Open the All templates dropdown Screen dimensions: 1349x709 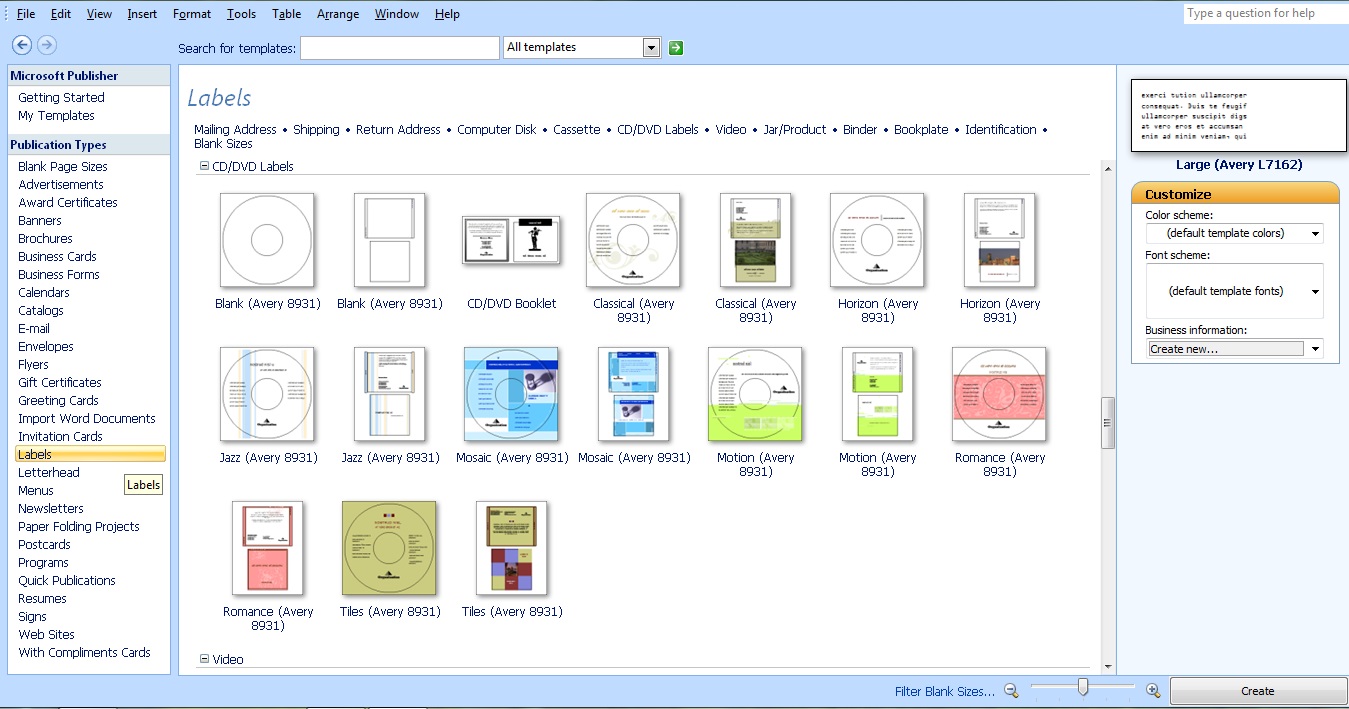point(651,47)
